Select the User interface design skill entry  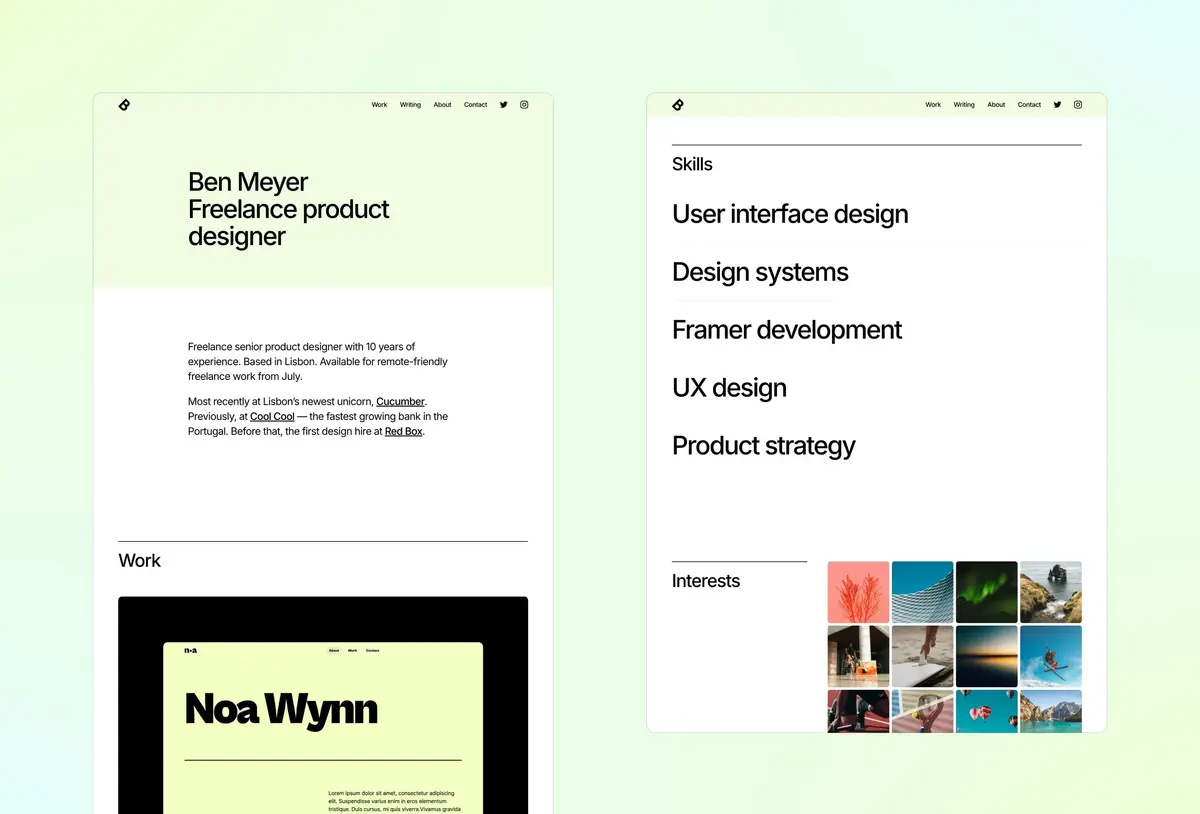tap(790, 214)
